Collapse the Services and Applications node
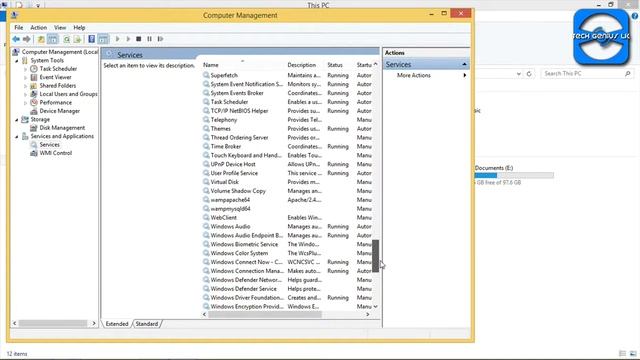The image size is (640, 360). [x=17, y=137]
